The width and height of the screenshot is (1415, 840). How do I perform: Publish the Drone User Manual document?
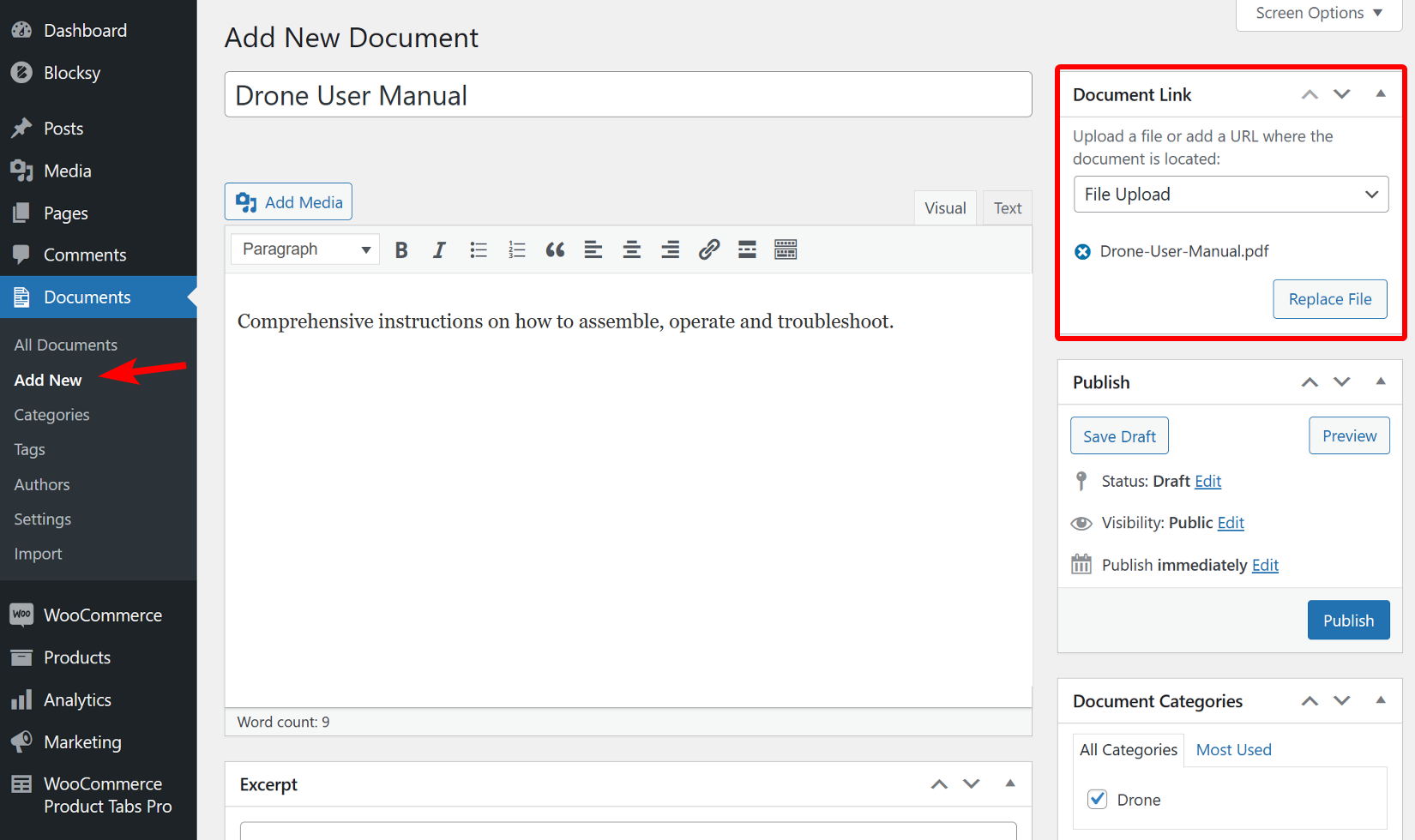tap(1348, 620)
